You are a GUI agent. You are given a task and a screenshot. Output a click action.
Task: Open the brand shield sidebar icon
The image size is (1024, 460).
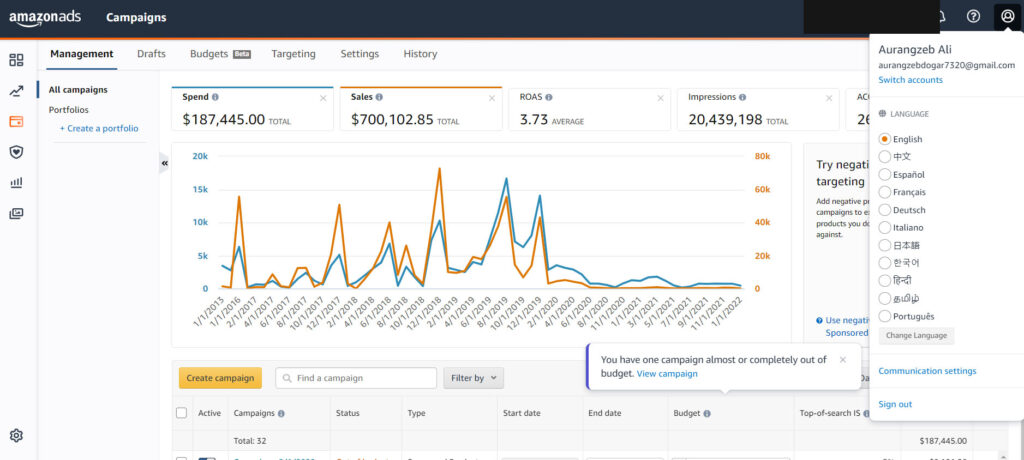pos(16,152)
